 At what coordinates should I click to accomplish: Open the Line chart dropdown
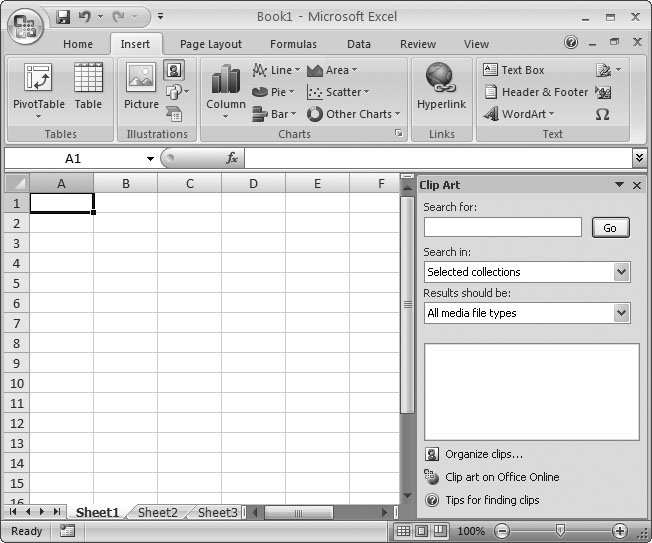pyautogui.click(x=276, y=70)
